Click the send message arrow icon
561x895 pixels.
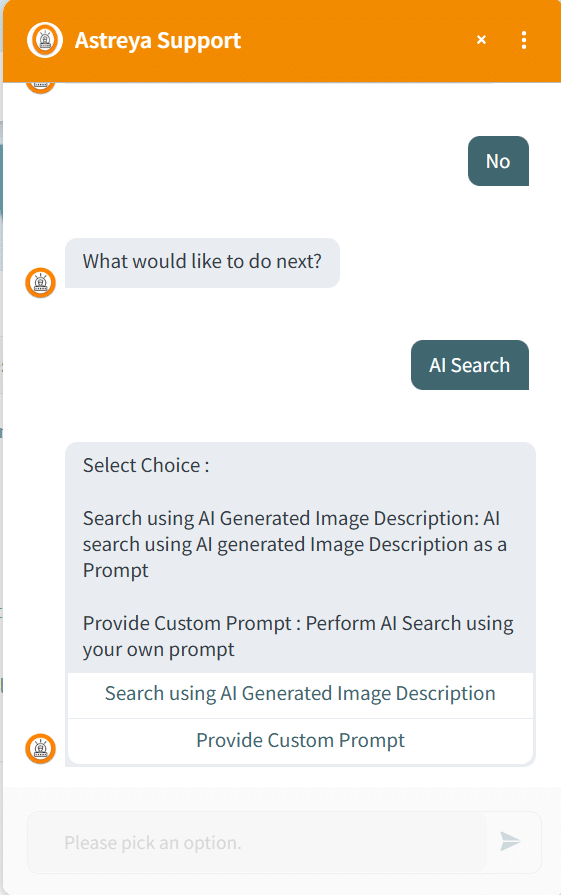(x=510, y=841)
